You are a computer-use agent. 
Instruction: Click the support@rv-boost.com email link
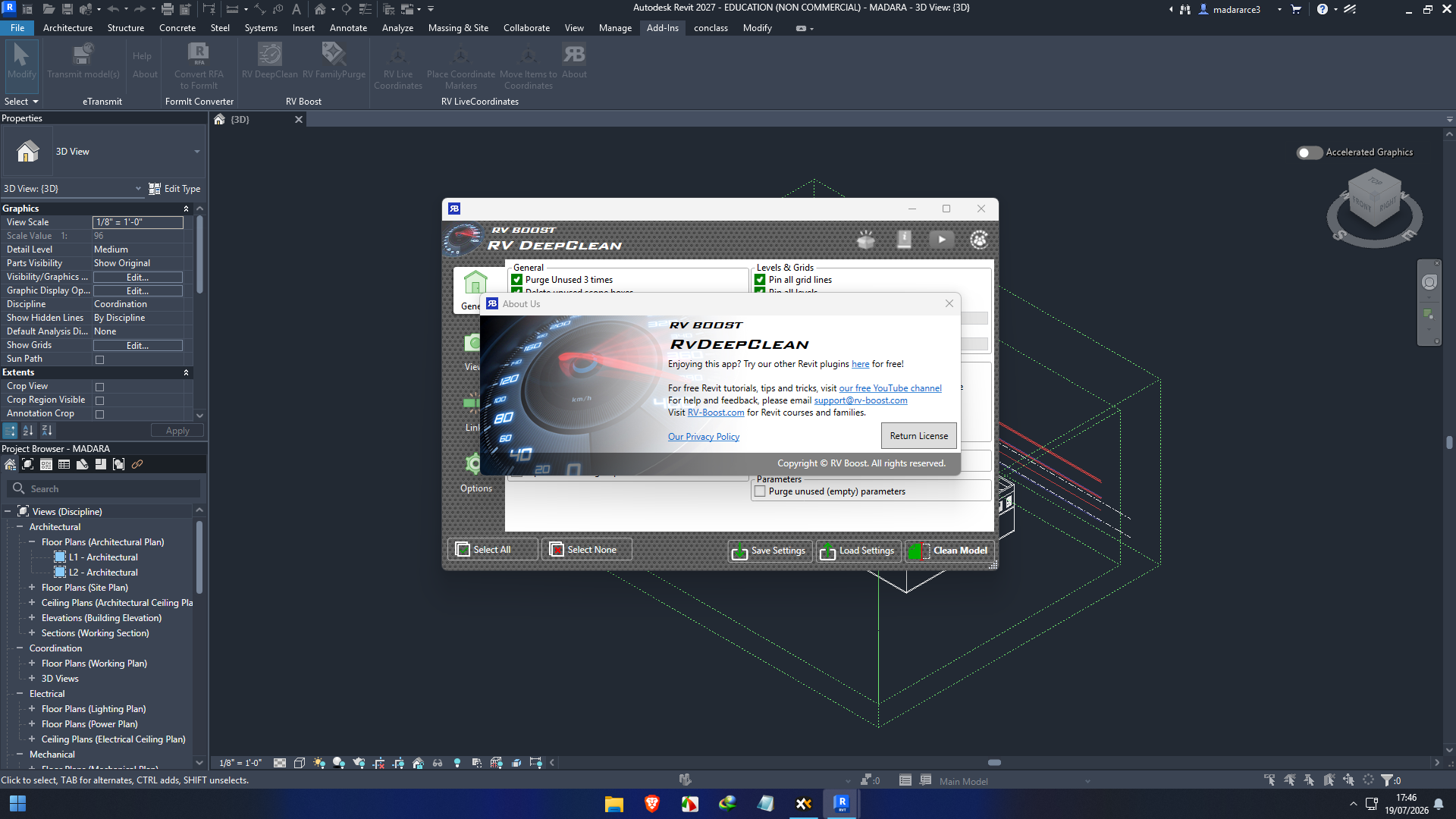(861, 400)
